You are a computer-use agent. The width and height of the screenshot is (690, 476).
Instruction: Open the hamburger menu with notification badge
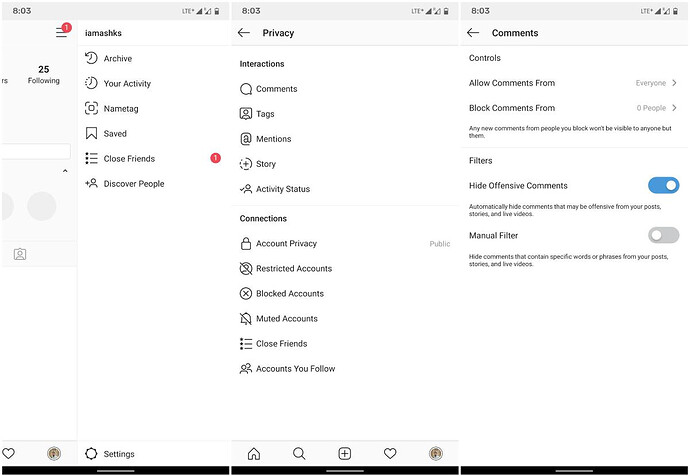62,32
